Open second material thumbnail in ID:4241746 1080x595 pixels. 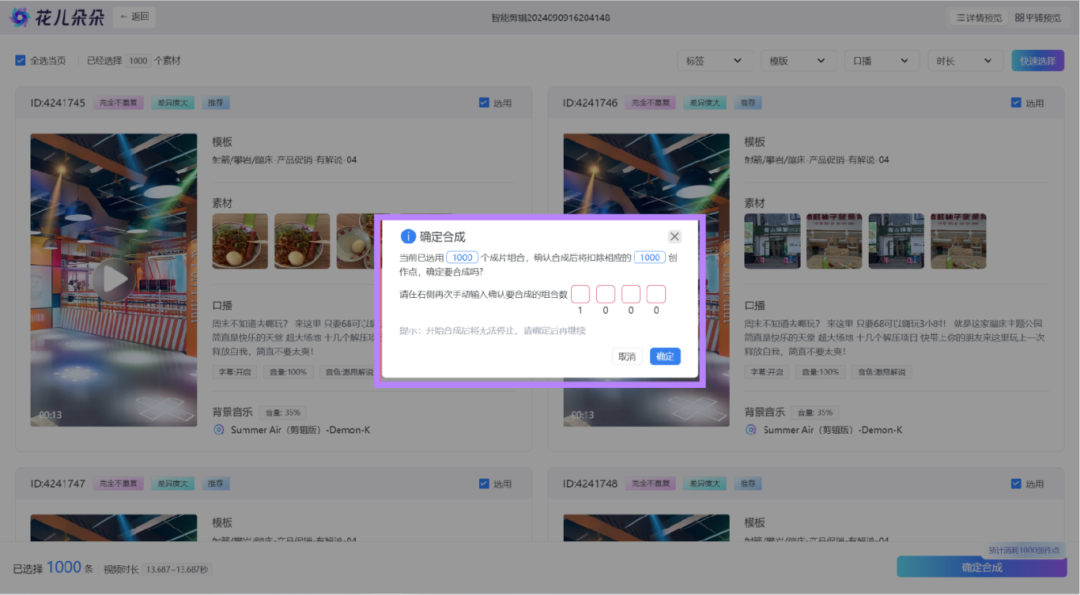point(834,241)
